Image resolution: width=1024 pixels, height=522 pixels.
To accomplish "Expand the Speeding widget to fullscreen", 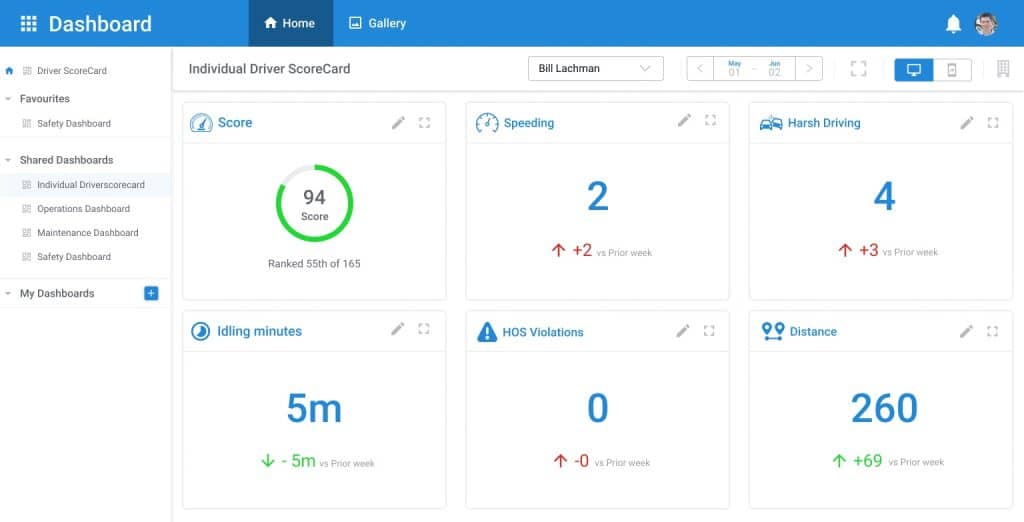I will coord(710,121).
